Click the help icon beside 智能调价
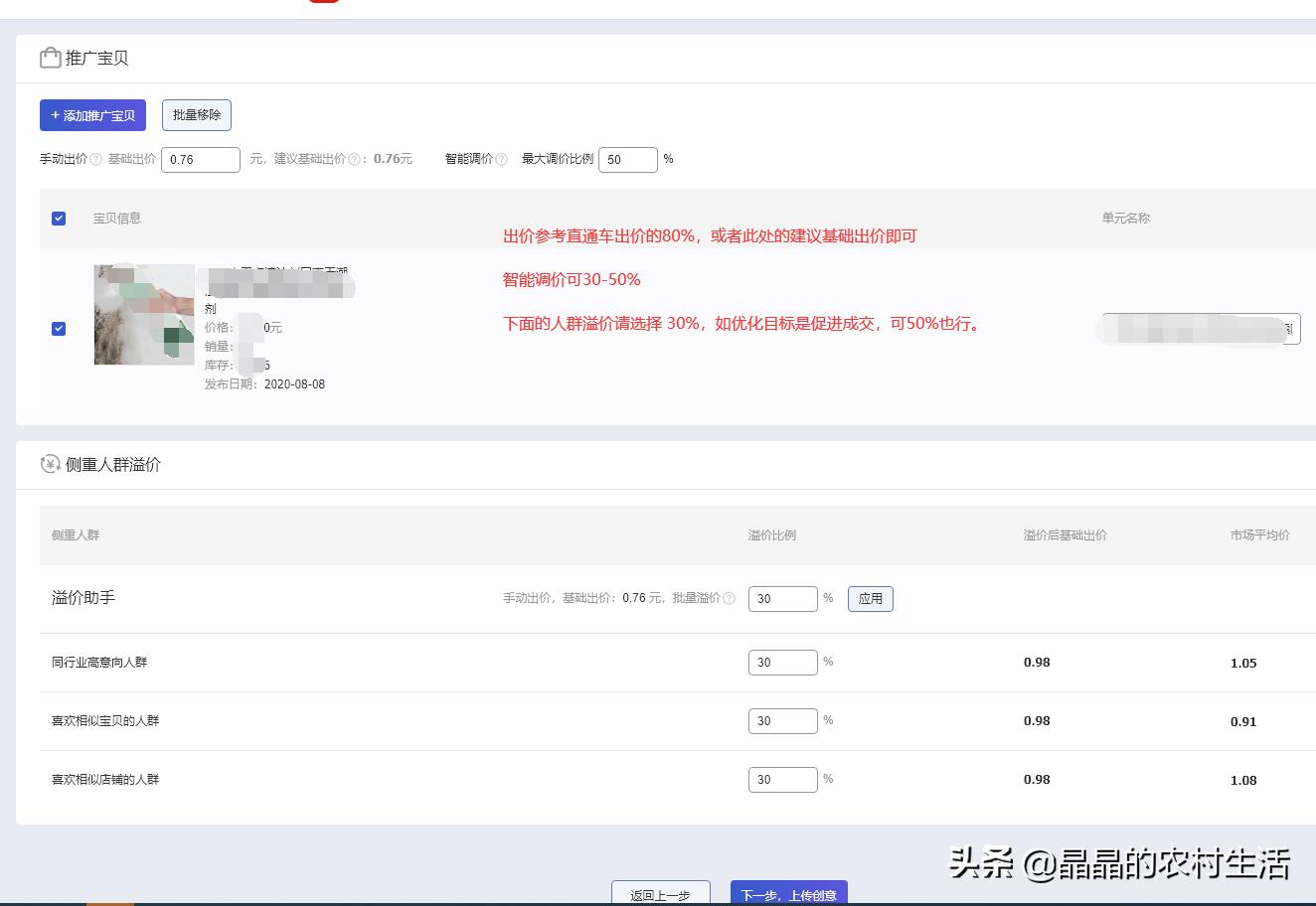1316x906 pixels. click(503, 159)
